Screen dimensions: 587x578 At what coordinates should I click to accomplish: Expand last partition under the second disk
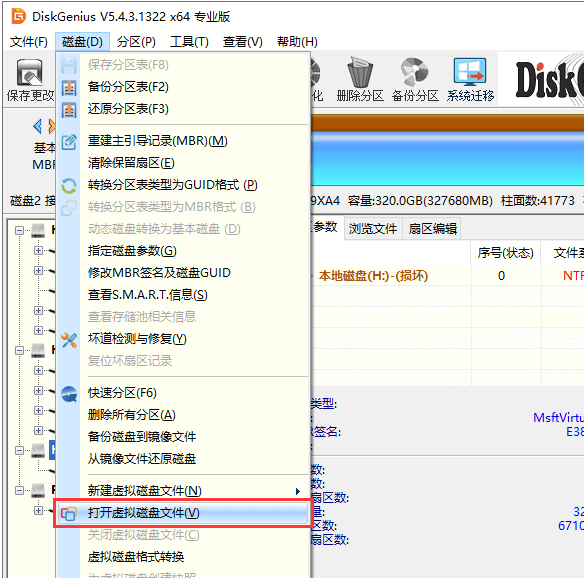39,430
